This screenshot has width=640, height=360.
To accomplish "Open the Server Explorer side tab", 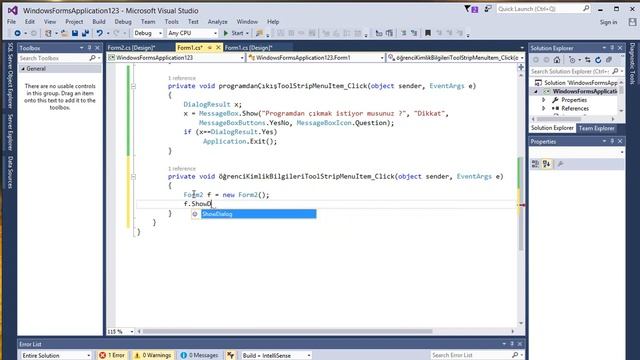I will point(10,132).
